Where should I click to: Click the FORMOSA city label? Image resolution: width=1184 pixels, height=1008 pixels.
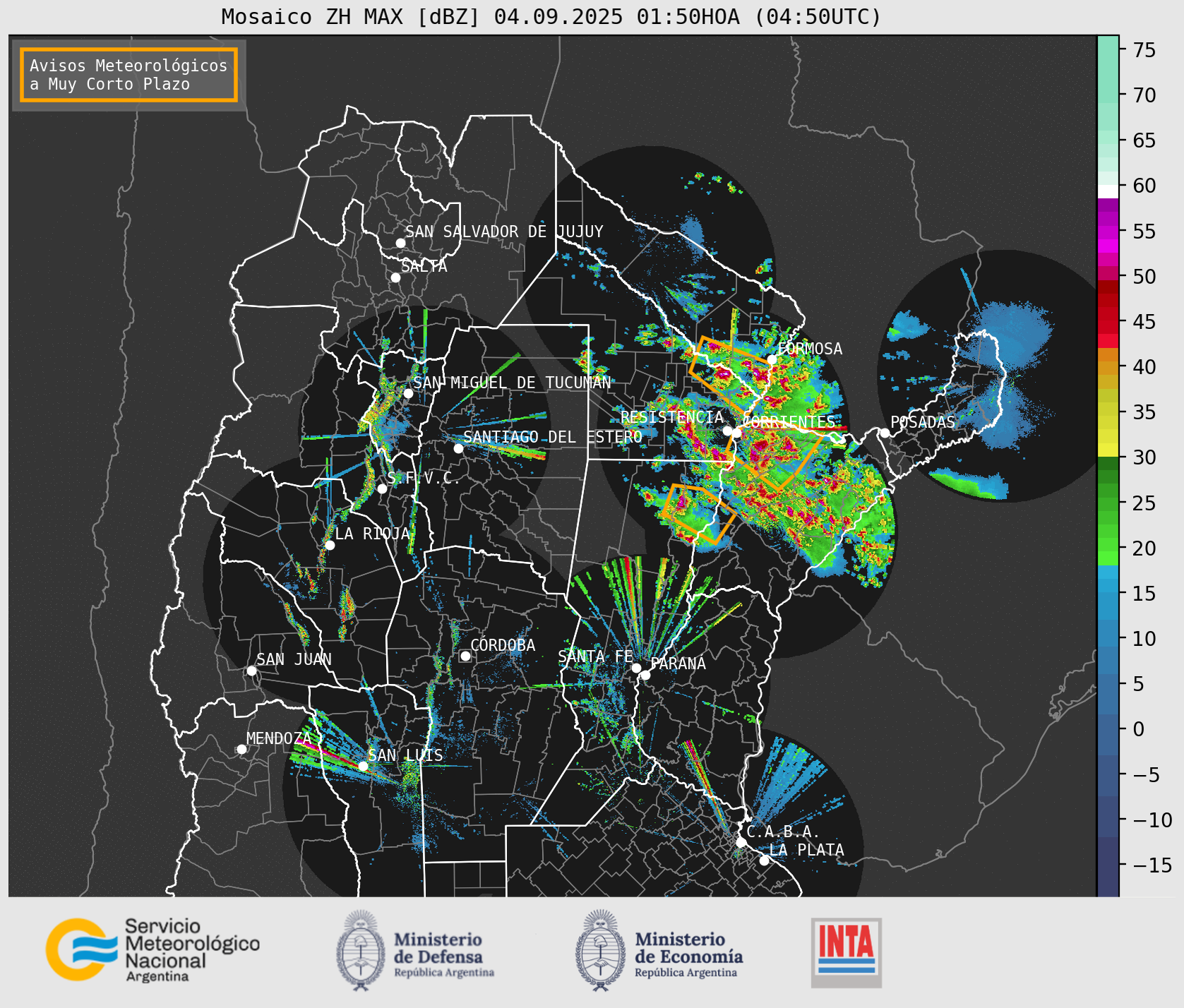click(810, 349)
